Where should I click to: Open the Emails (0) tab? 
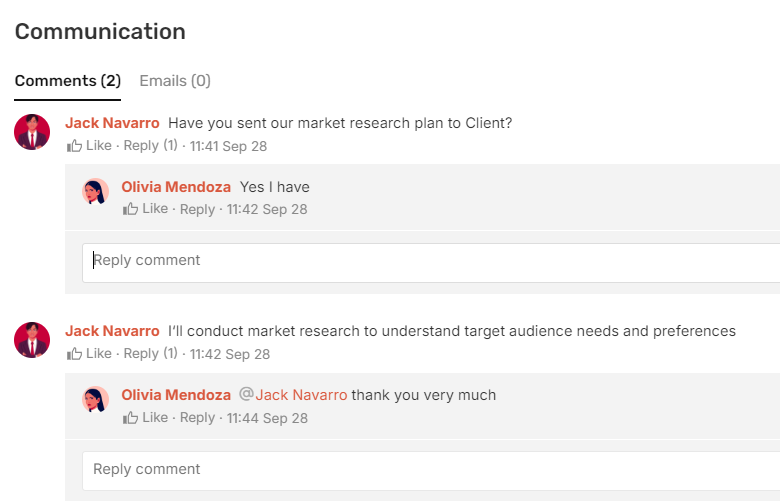tap(175, 81)
